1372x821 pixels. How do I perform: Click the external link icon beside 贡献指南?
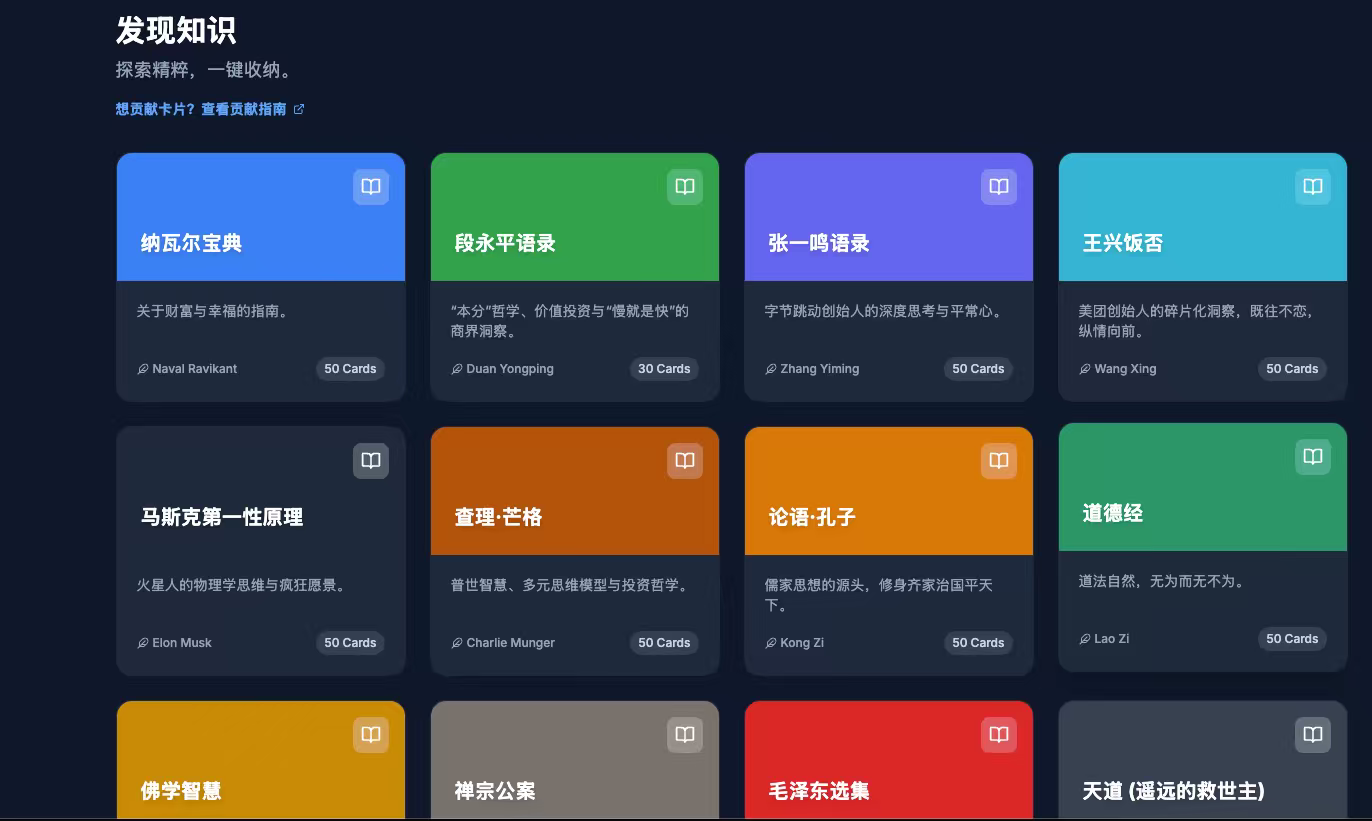click(x=299, y=109)
